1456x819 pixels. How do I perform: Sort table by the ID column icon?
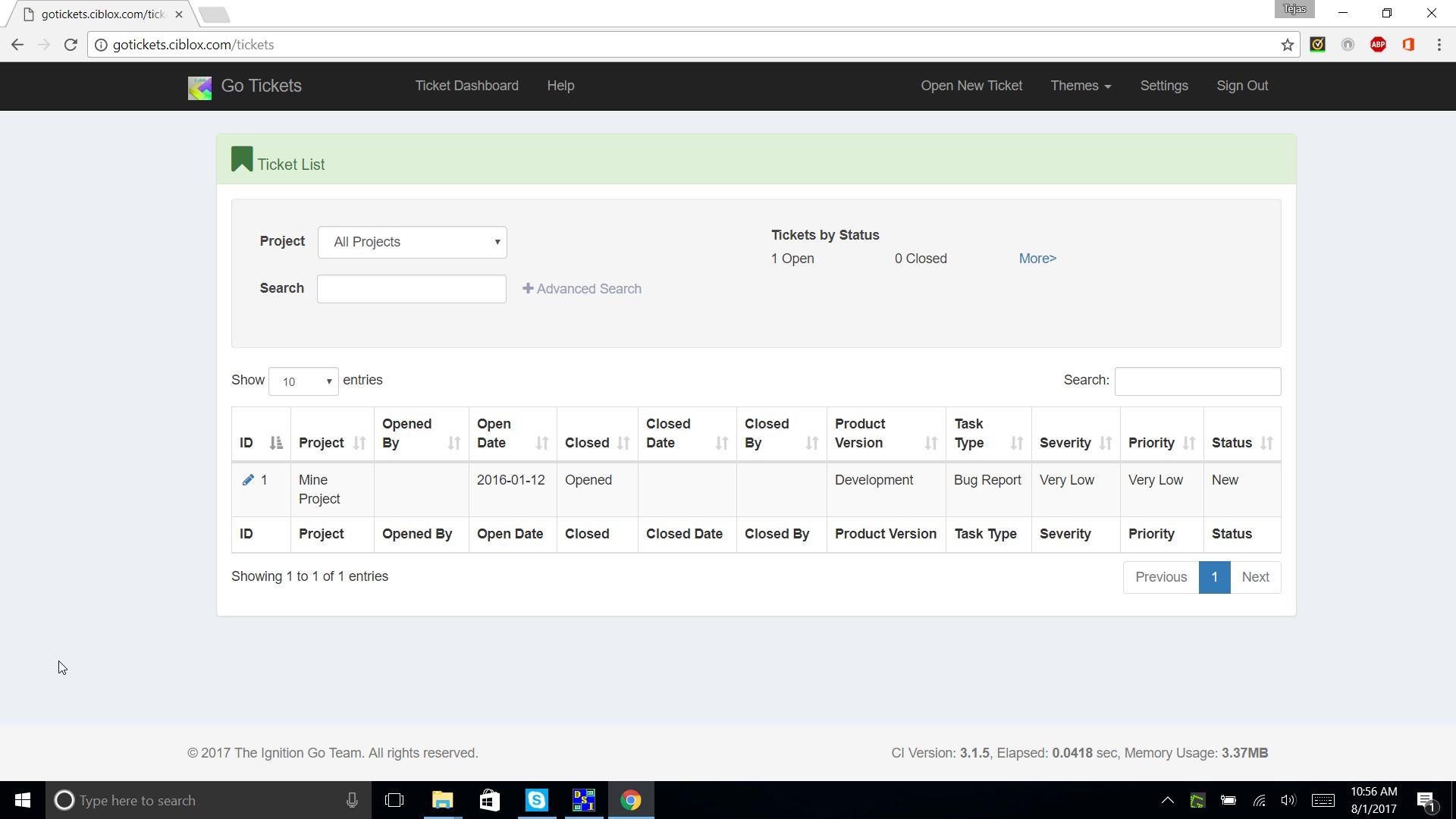click(276, 443)
